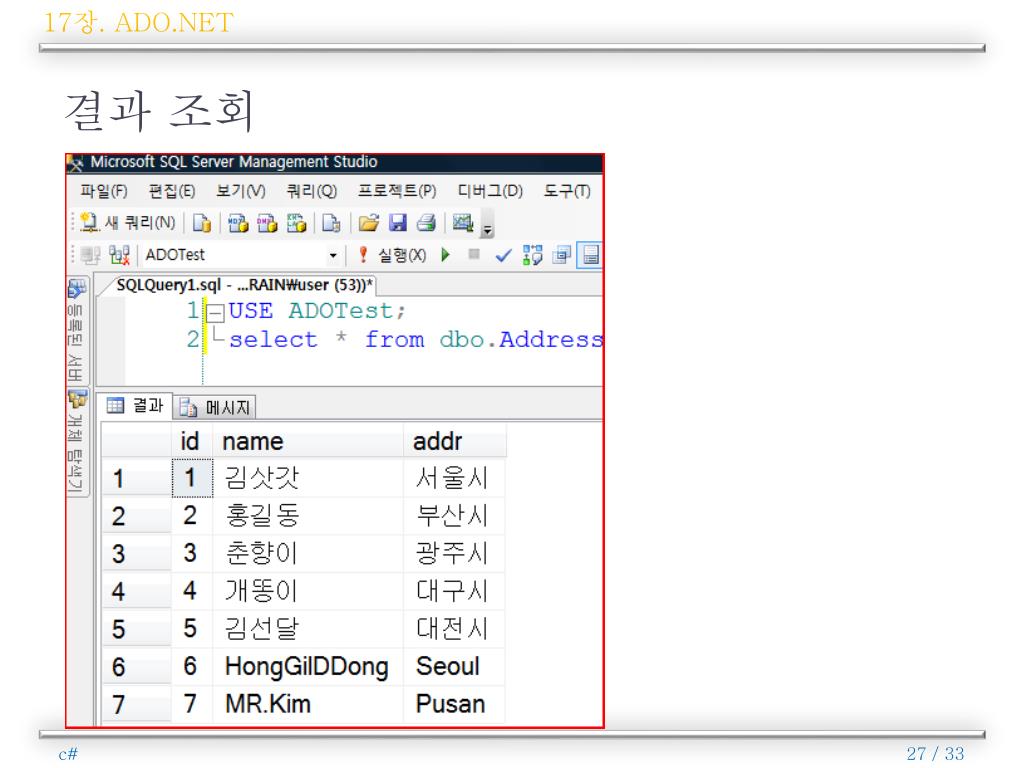1024x768 pixels.
Task: Collapse the USE ADOTest code block
Action: [x=216, y=313]
